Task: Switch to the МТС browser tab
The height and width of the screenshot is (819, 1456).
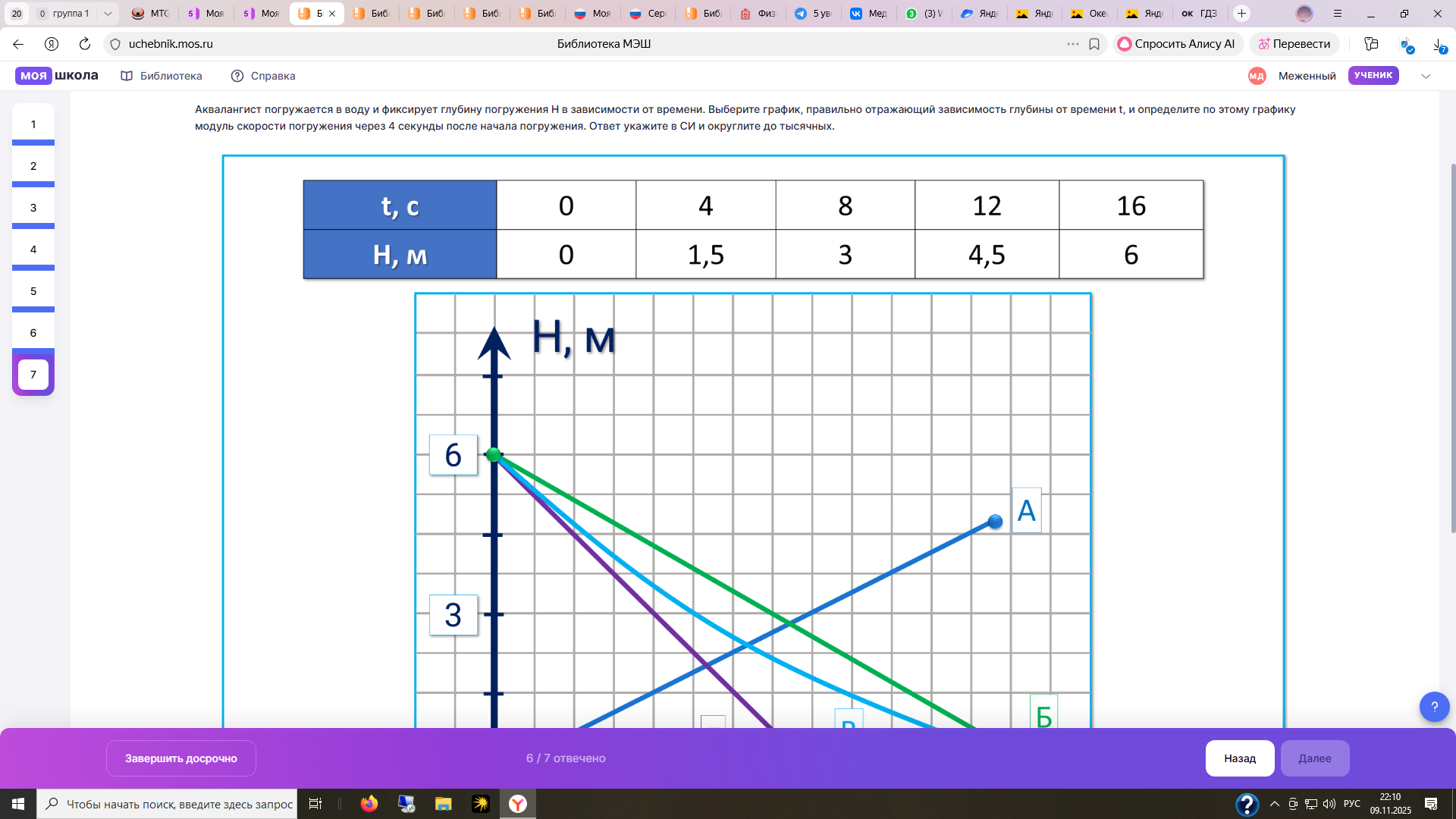Action: (150, 14)
